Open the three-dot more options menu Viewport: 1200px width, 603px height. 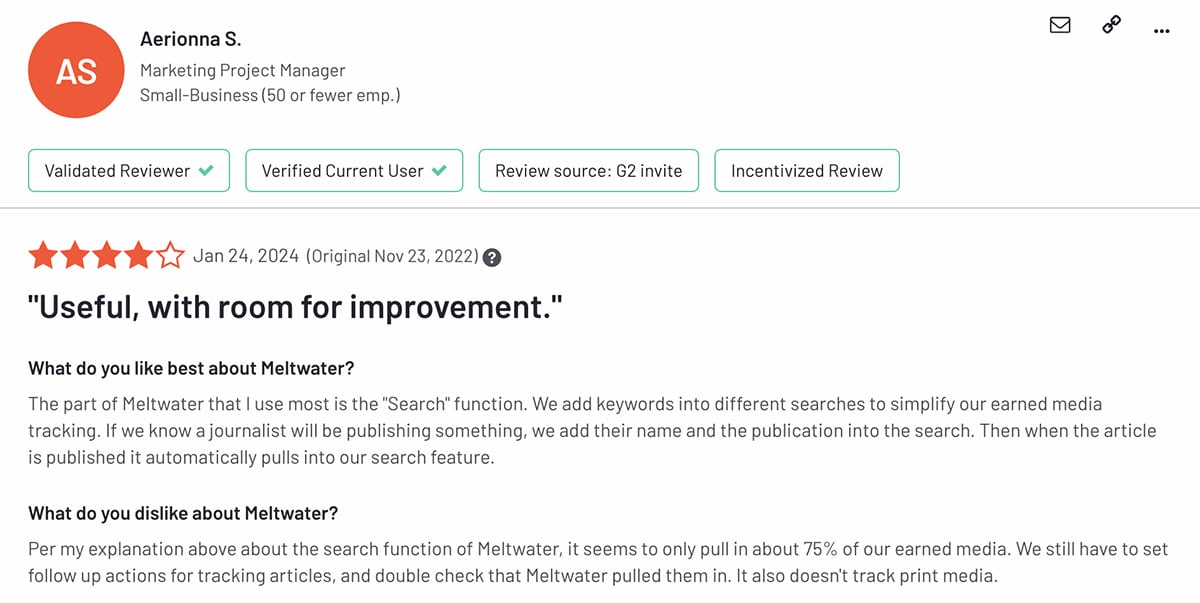[x=1161, y=31]
